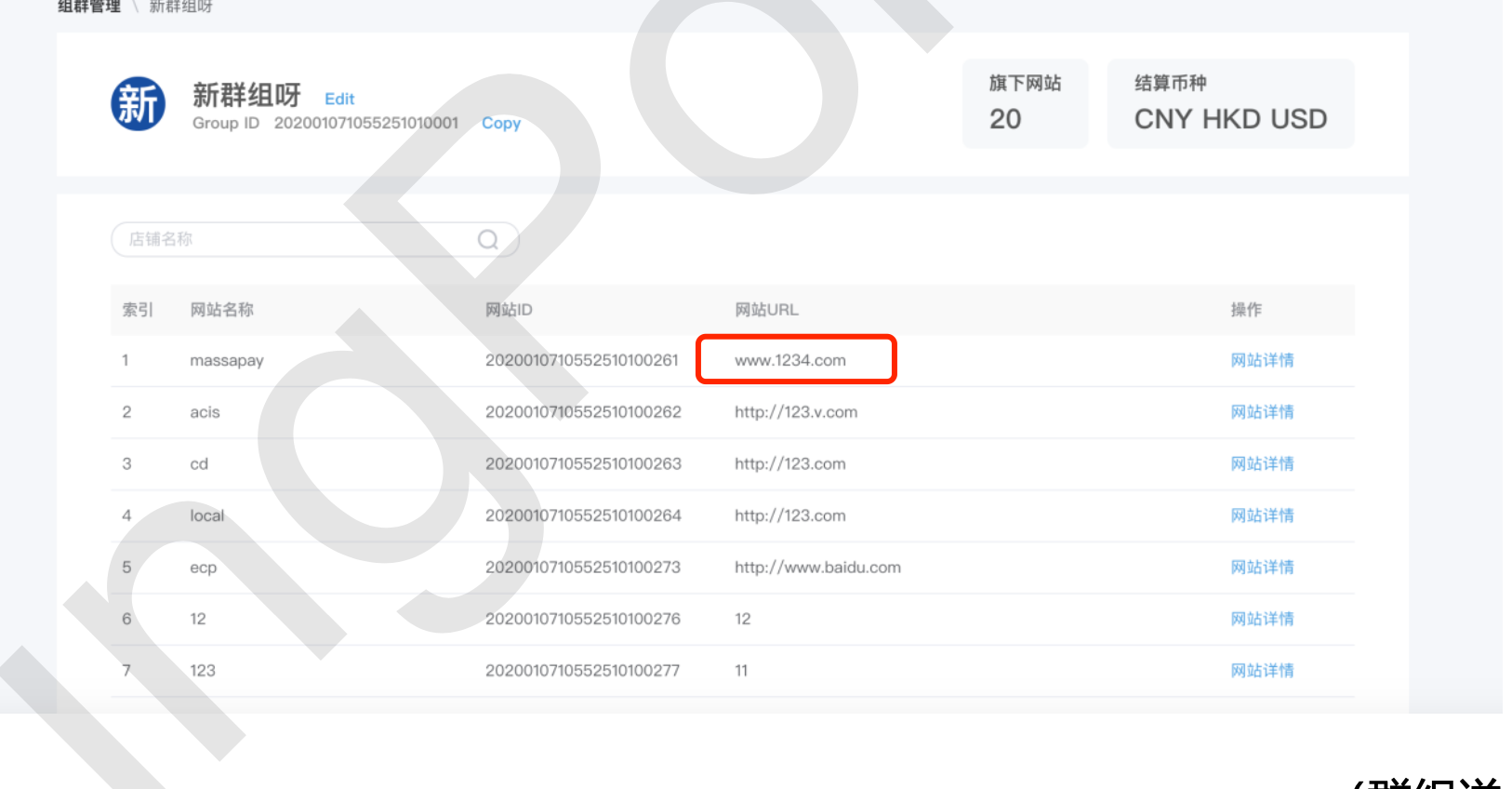Open 网站详情 for cd row
This screenshot has width=1512, height=789.
[x=1262, y=463]
